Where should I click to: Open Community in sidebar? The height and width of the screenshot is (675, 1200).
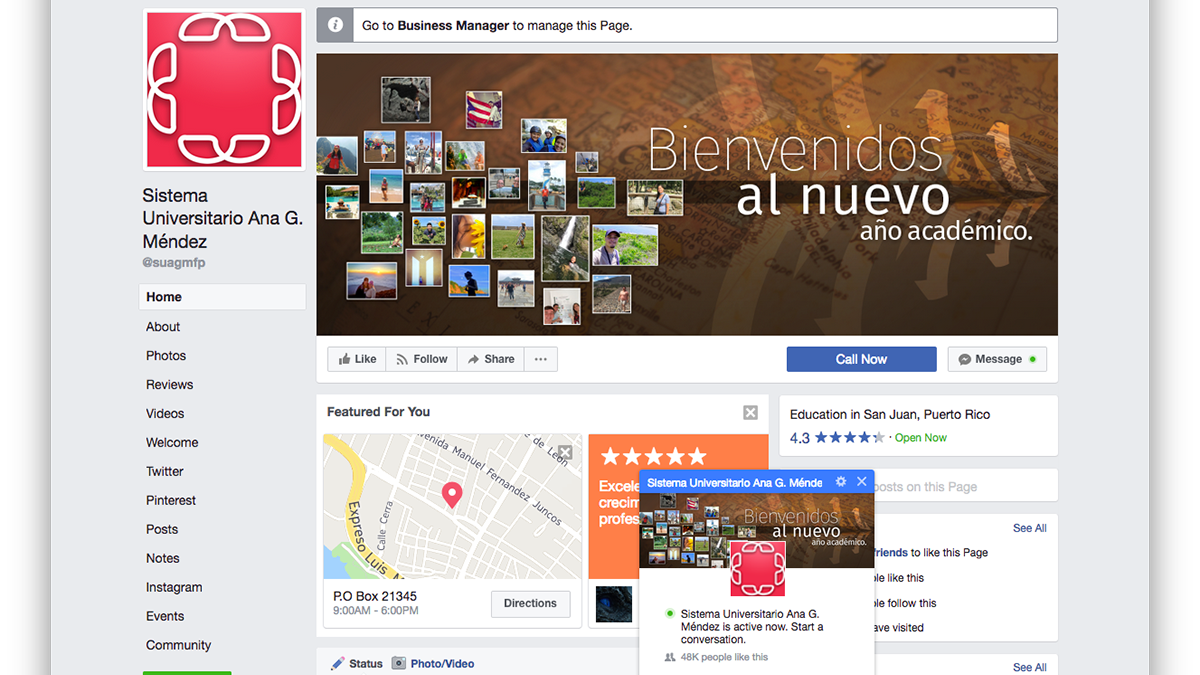[179, 646]
